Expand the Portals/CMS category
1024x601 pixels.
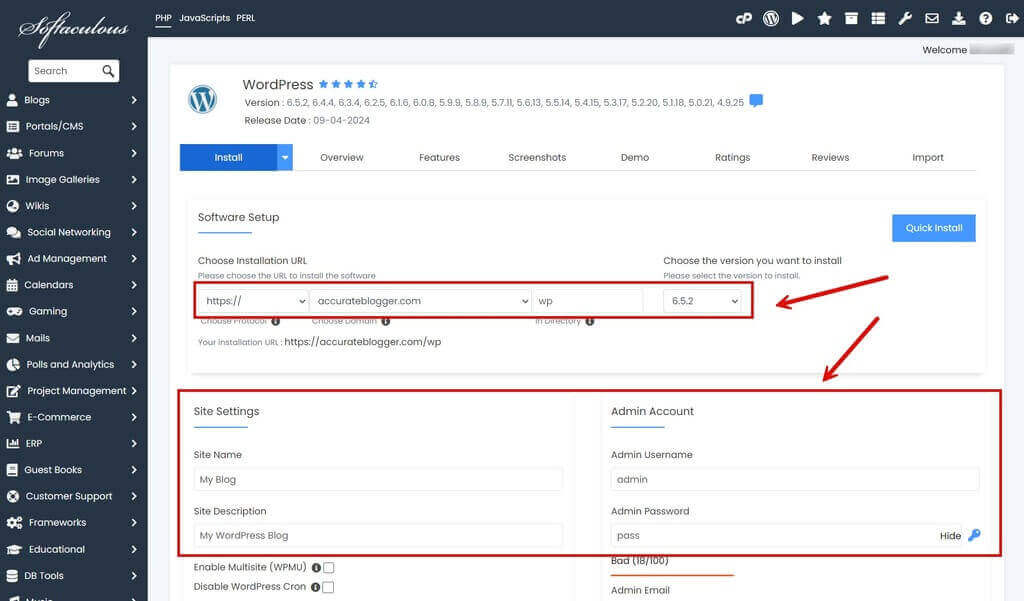pyautogui.click(x=72, y=126)
